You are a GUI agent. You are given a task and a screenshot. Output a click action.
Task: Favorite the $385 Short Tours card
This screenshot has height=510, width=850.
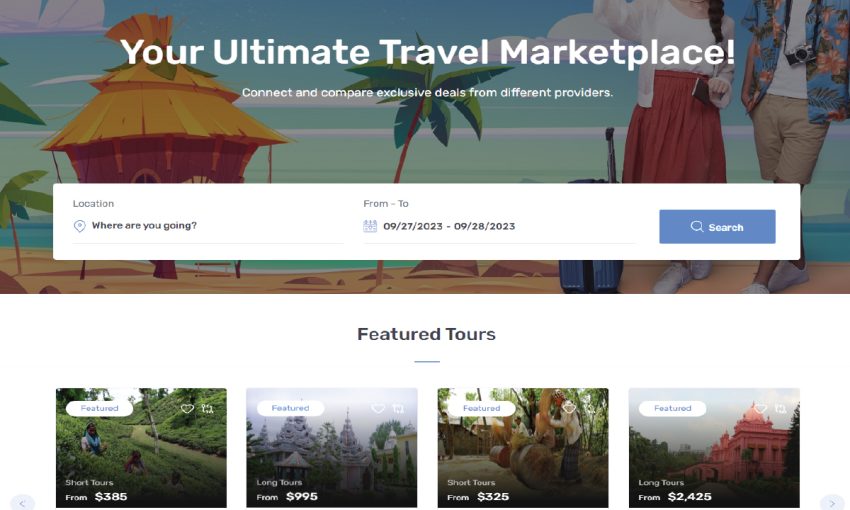point(187,409)
